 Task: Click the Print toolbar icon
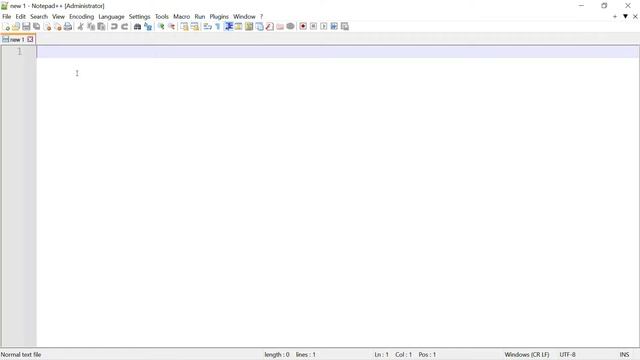(68, 27)
